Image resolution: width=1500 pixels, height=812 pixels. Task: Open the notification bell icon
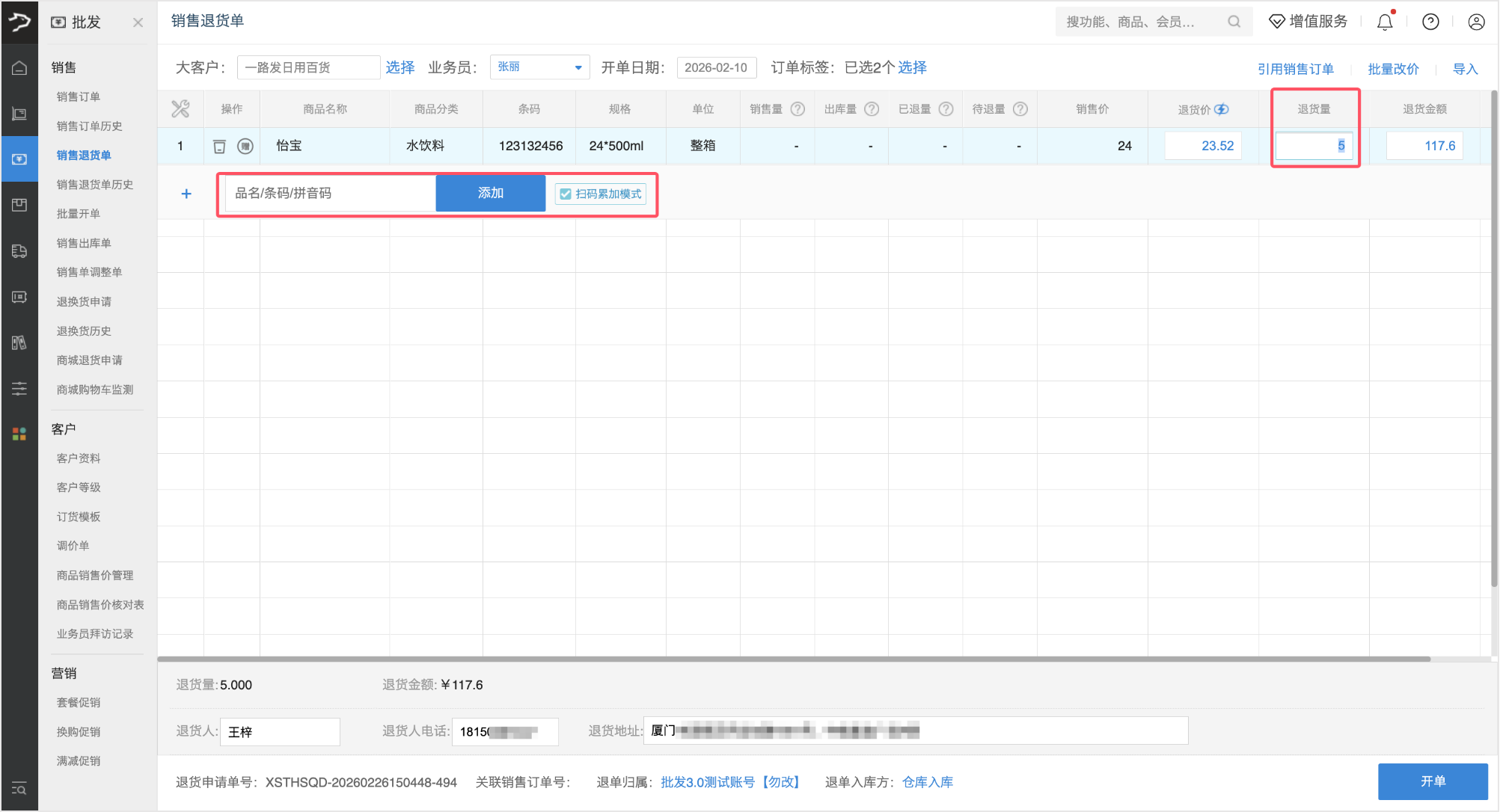pos(1383,21)
